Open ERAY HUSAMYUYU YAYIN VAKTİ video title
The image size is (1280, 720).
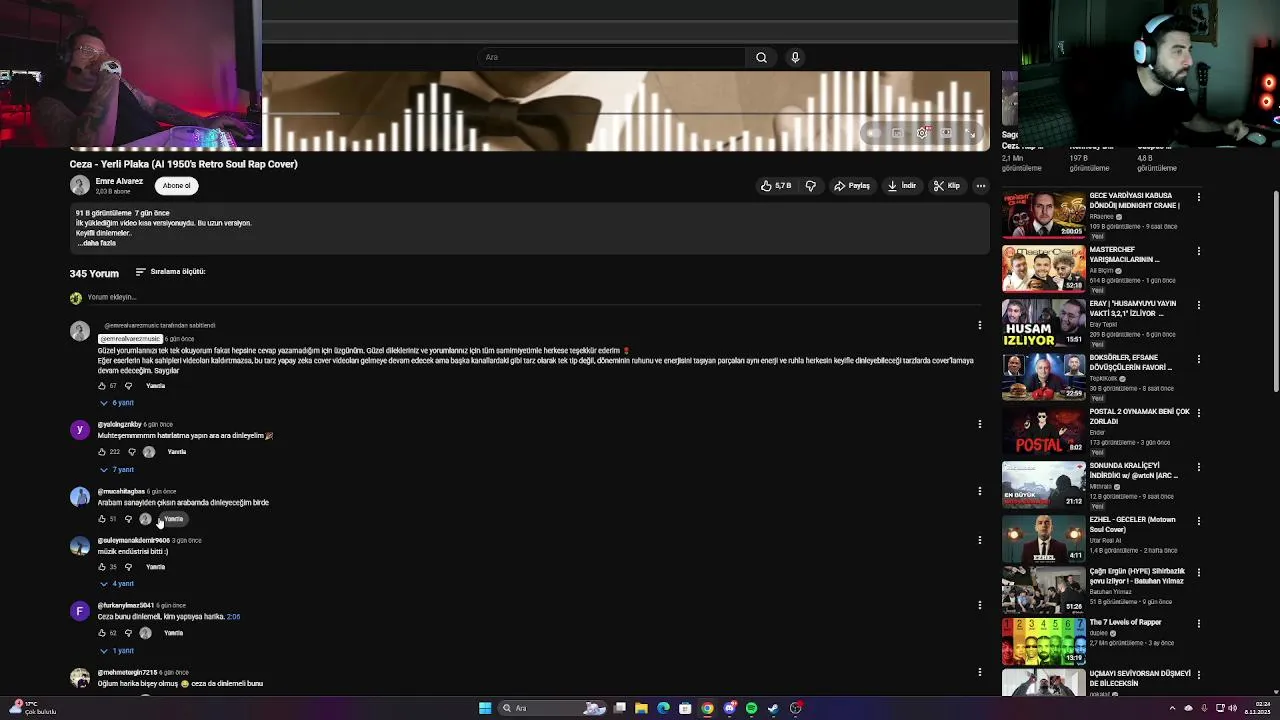1133,308
